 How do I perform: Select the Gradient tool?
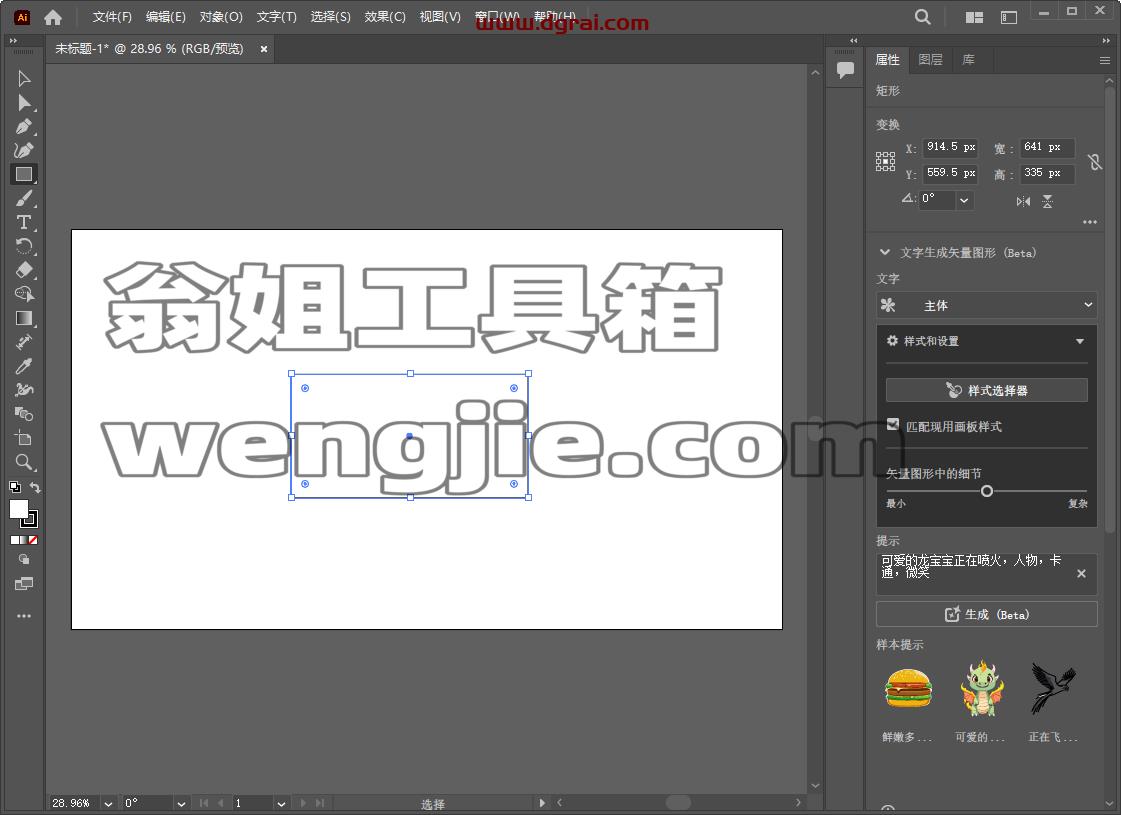24,318
